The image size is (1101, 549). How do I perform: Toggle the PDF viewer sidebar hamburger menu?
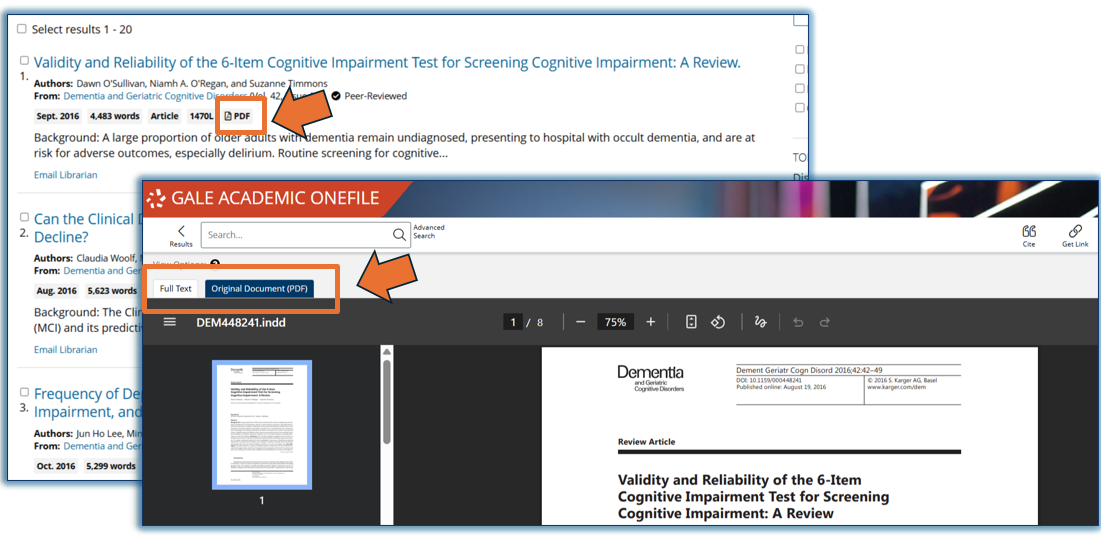(169, 322)
